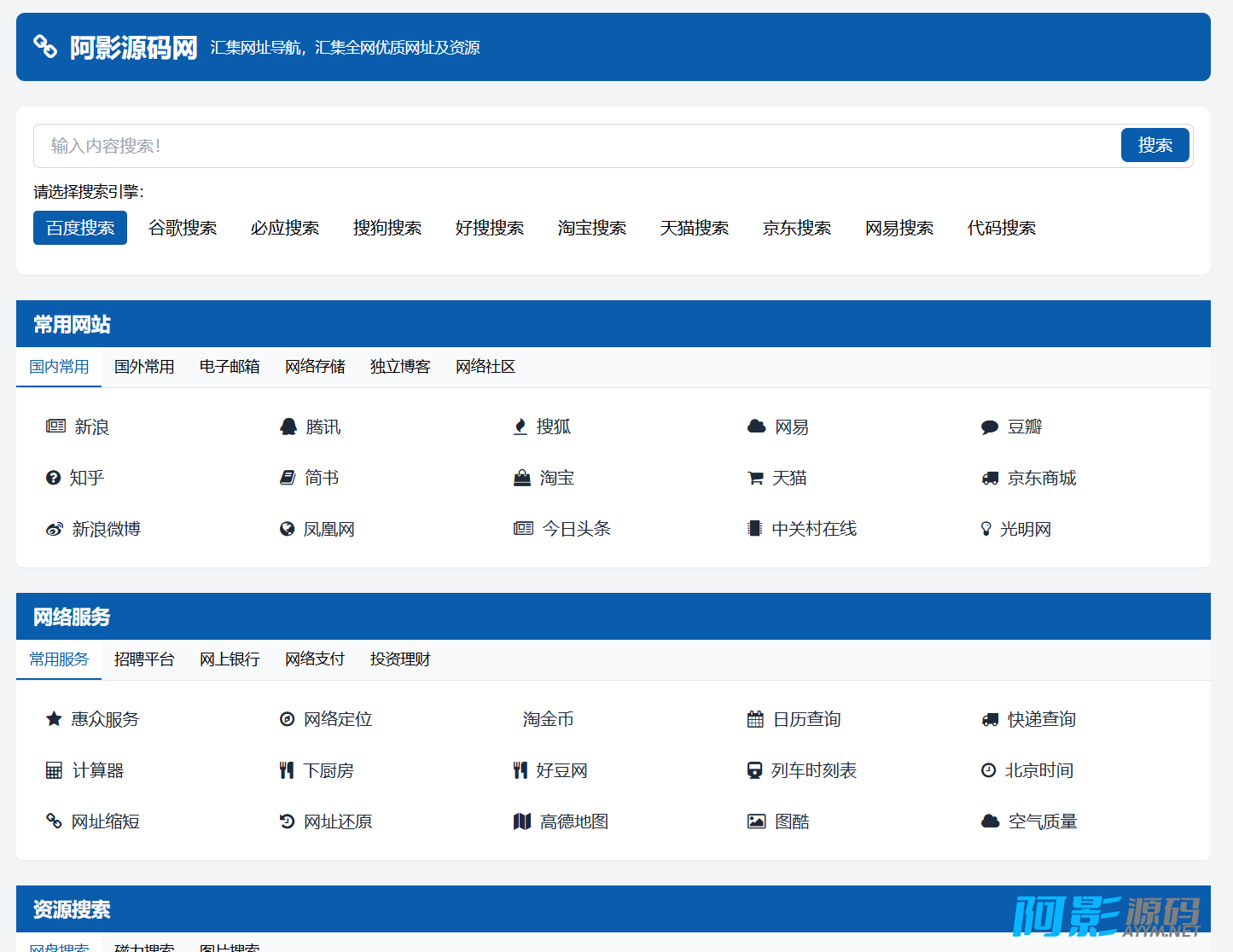Click the shopping bag icon beside 淘宝

pos(522,478)
